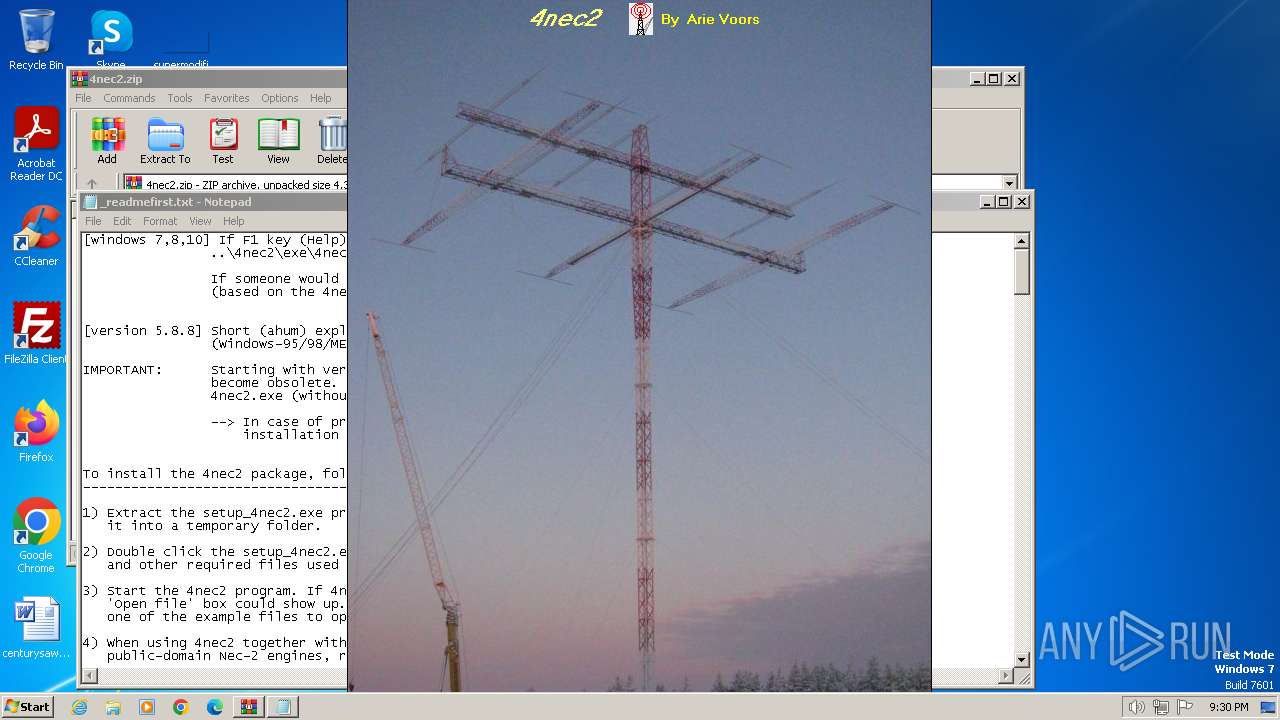Click the Add button in WinRAR toolbar
1280x720 pixels.
(107, 141)
